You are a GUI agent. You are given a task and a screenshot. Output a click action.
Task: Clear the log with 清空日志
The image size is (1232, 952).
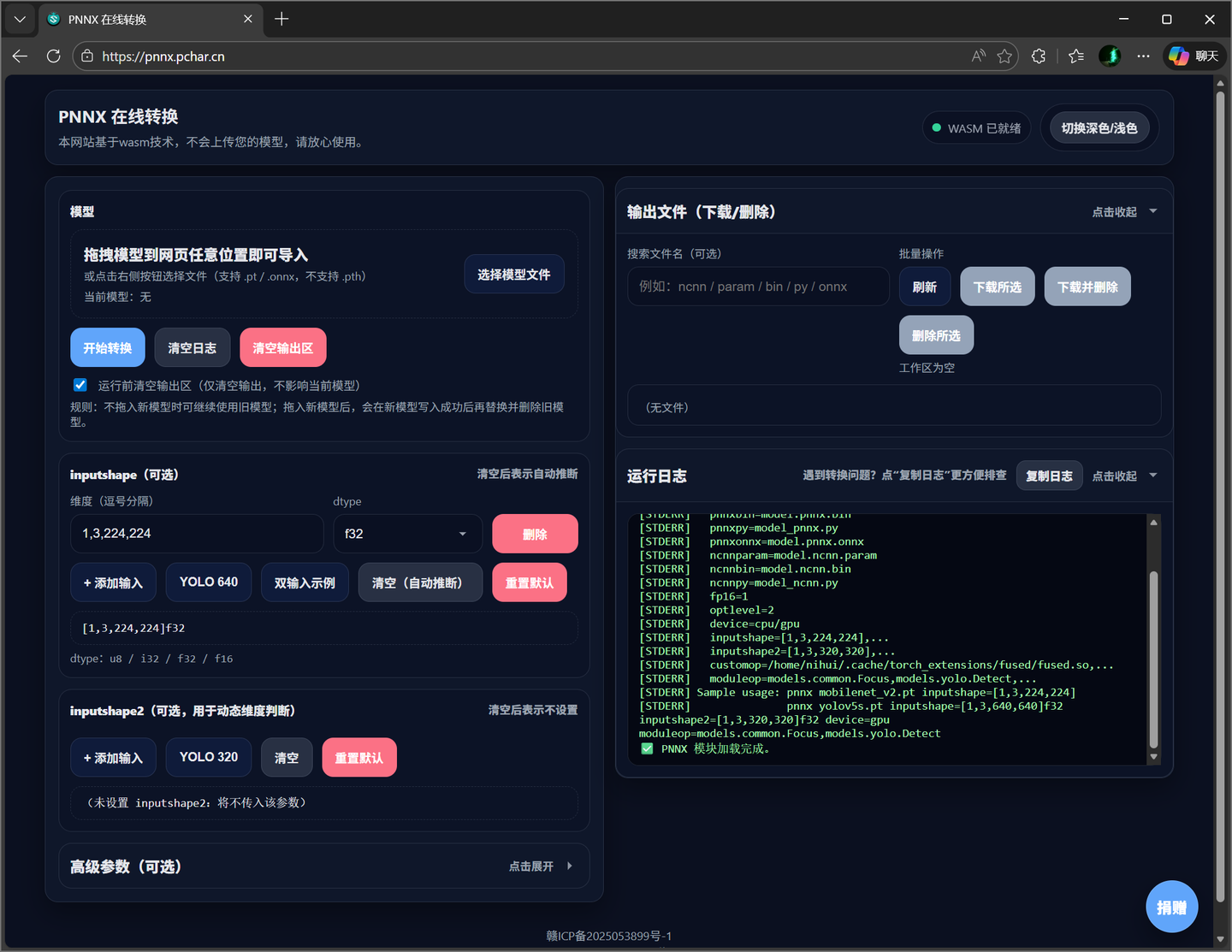192,348
